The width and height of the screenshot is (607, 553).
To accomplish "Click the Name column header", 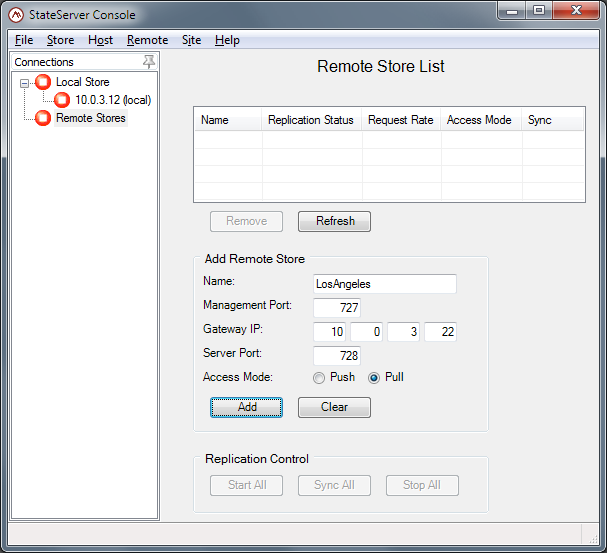I will pyautogui.click(x=228, y=120).
